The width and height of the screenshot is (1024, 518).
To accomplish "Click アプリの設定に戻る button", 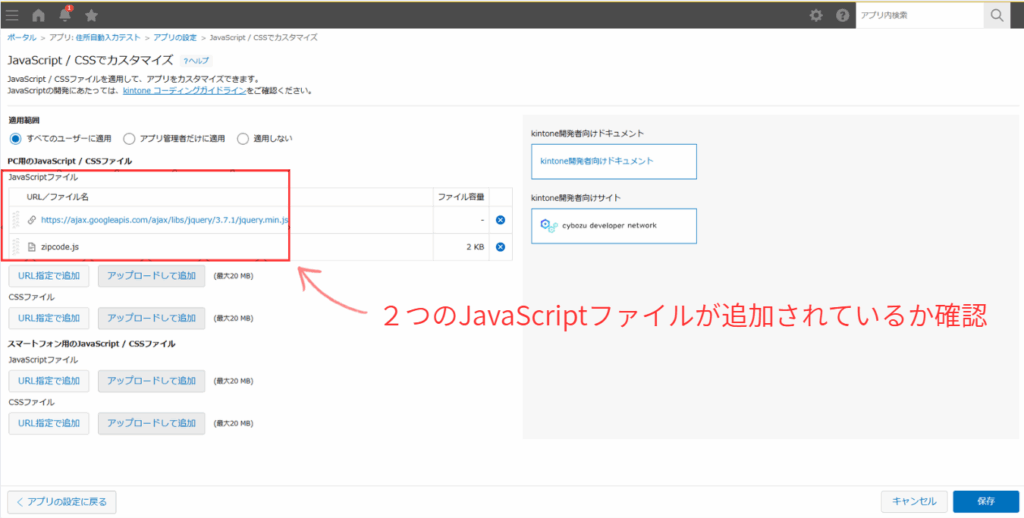I will (62, 502).
